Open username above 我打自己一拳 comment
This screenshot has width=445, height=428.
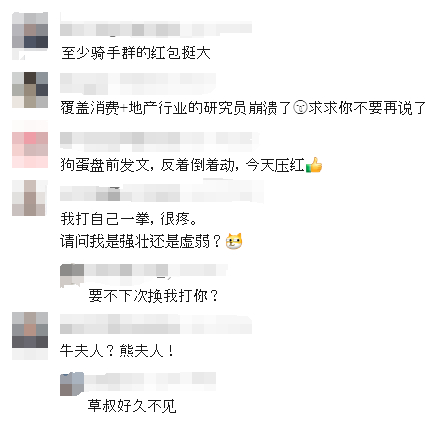click(x=162, y=192)
